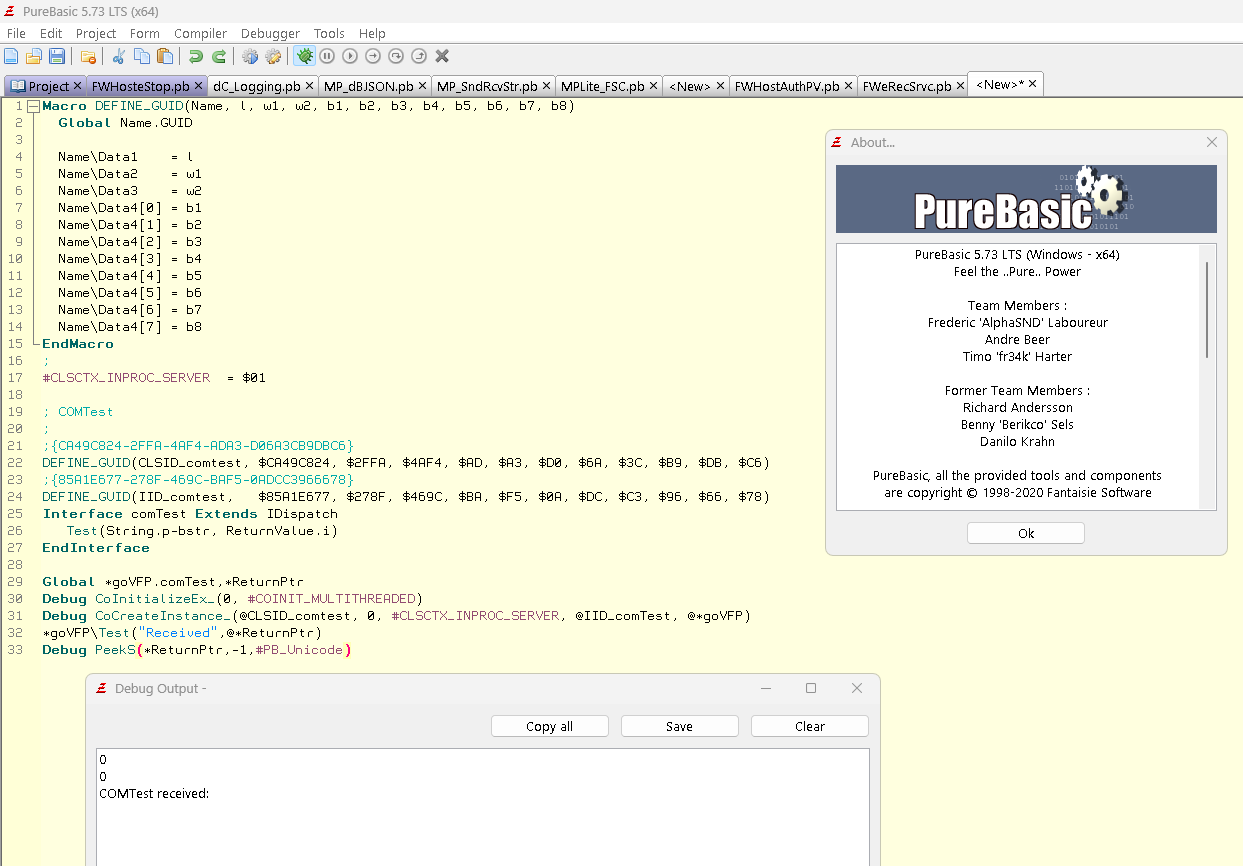Click the #CLSCTX_INPROC_SERVER constant on line 17
This screenshot has width=1243, height=866.
tap(126, 377)
